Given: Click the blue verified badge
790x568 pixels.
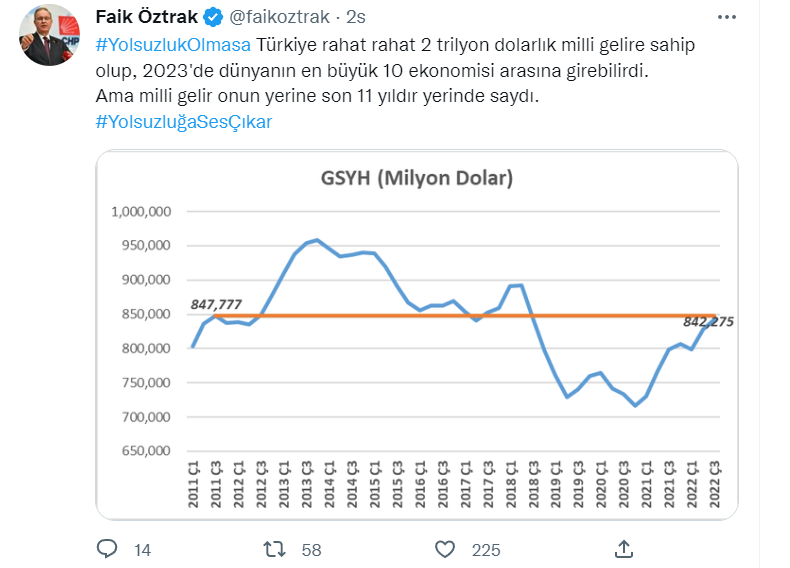Looking at the screenshot, I should click(213, 18).
